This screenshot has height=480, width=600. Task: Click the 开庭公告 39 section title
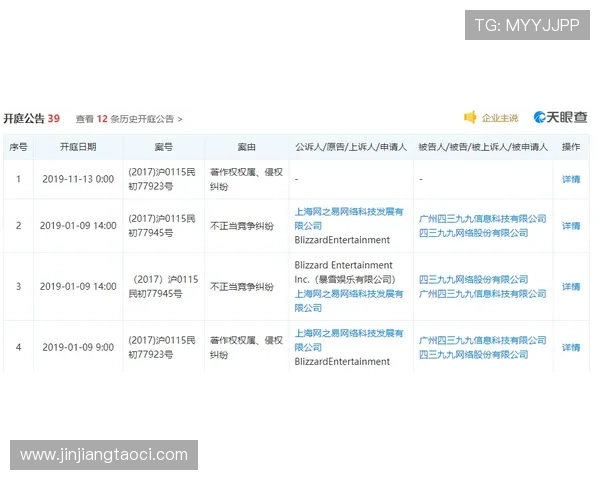pyautogui.click(x=32, y=119)
